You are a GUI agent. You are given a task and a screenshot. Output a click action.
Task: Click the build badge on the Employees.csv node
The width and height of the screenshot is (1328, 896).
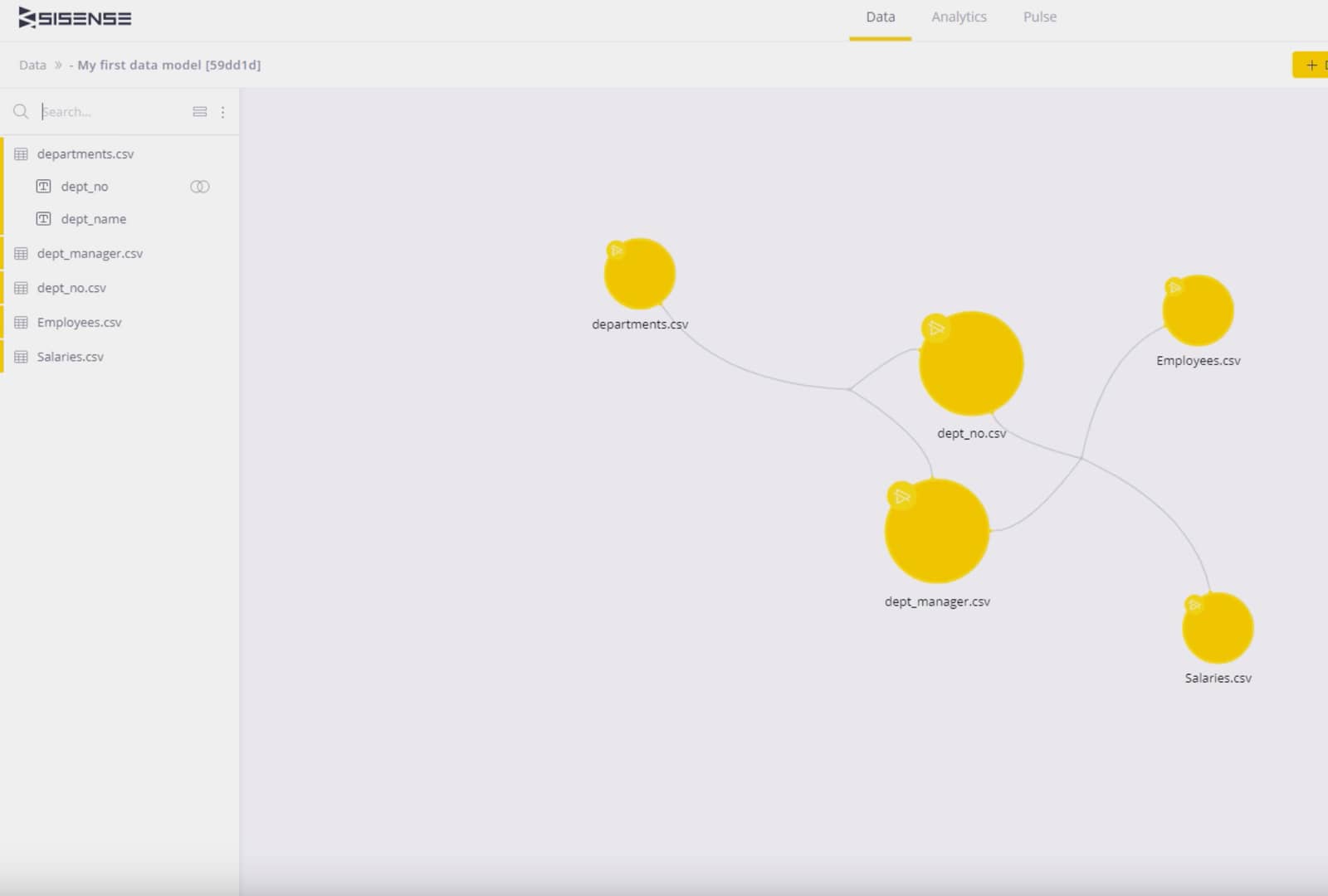1176,289
